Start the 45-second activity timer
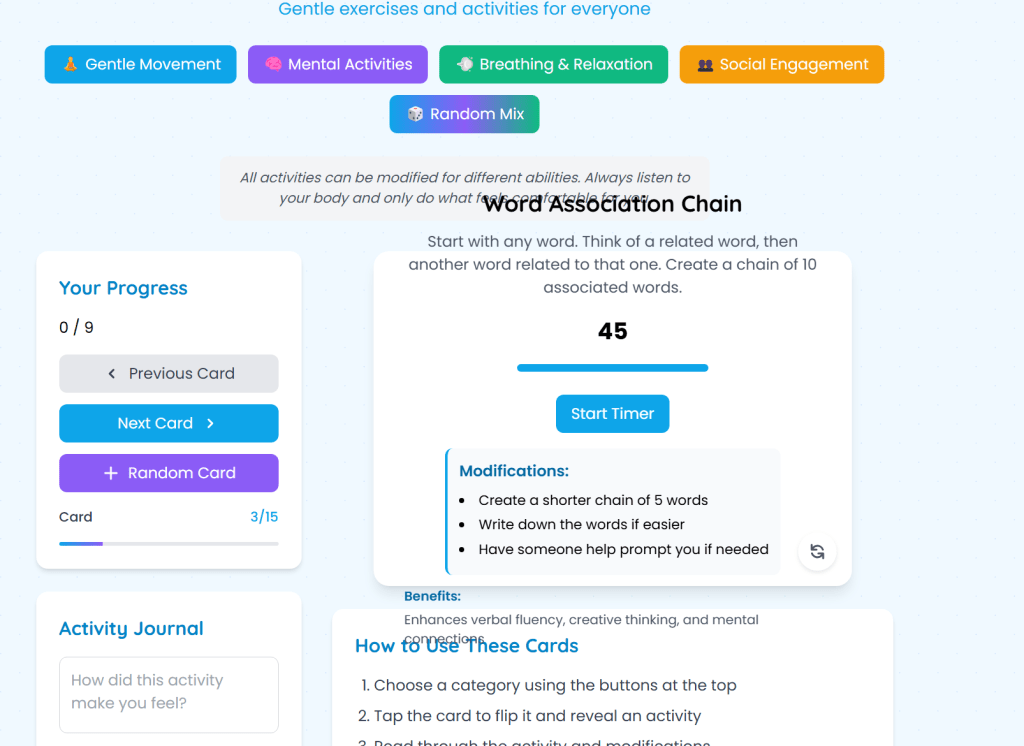 tap(612, 414)
